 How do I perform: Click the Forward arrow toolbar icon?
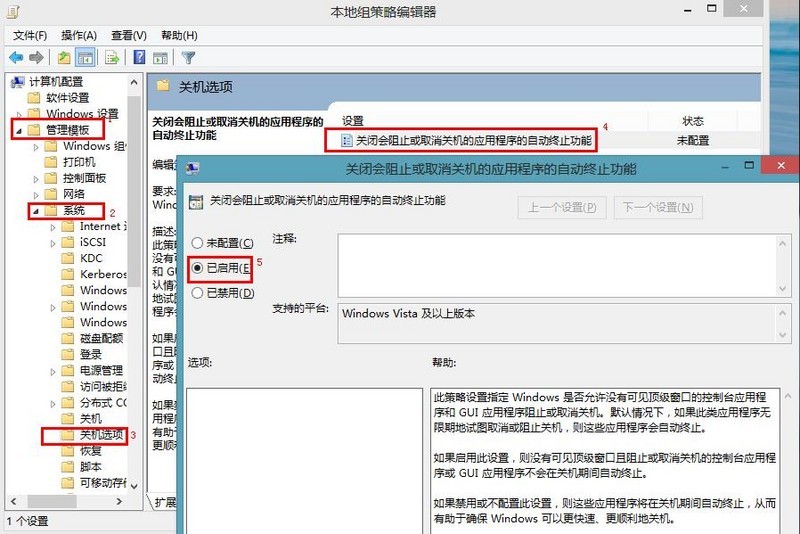(36, 58)
